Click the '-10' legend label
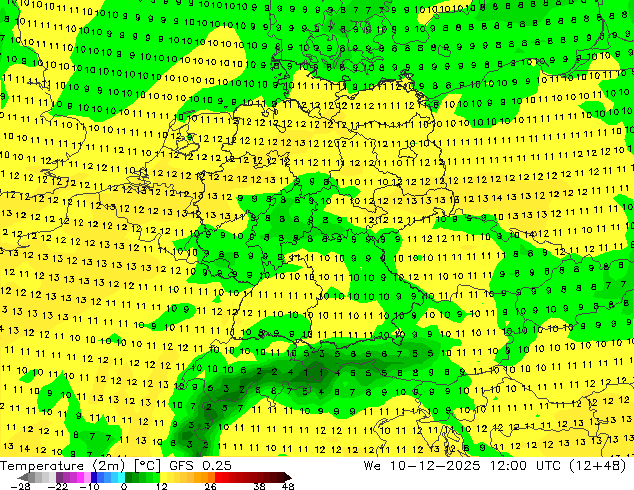This screenshot has height=490, width=634. 89,486
